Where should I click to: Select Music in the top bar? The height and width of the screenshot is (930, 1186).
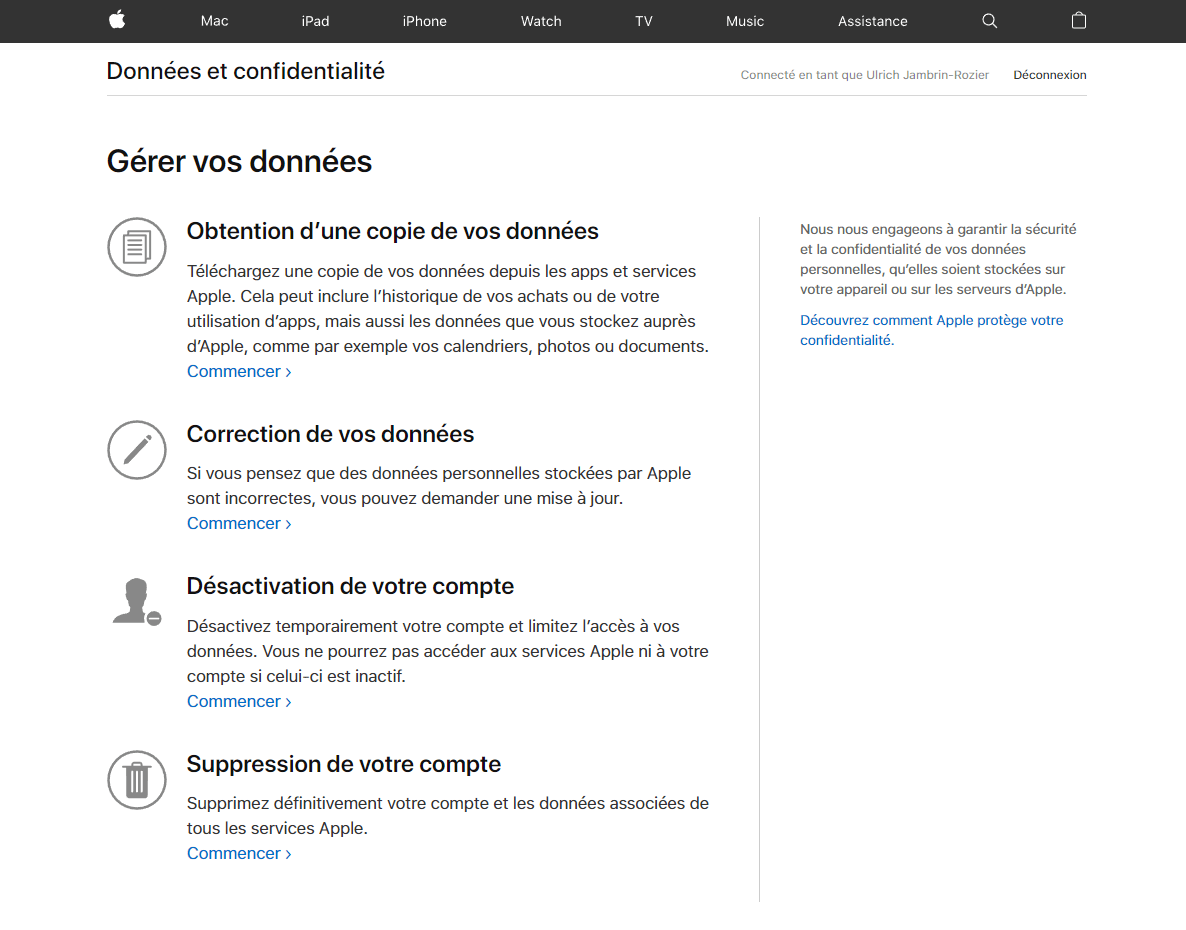coord(745,21)
